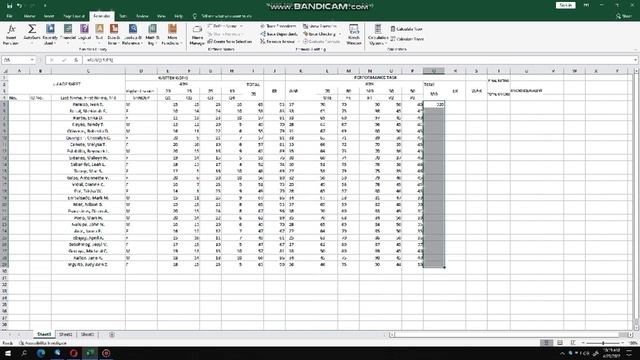
Task: Click the taskbar search icon
Action: tap(24, 353)
